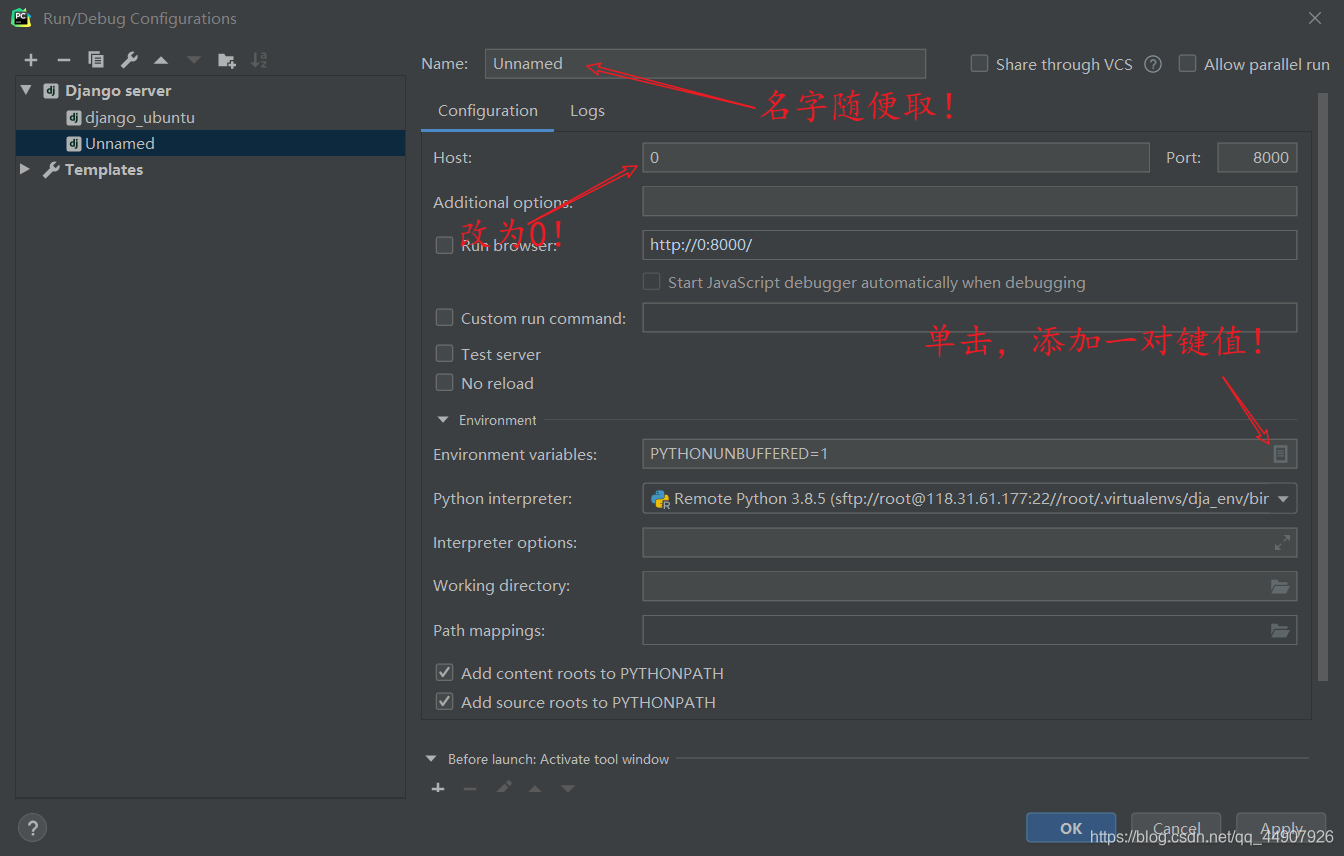
Task: Click the Host input field
Action: point(895,158)
